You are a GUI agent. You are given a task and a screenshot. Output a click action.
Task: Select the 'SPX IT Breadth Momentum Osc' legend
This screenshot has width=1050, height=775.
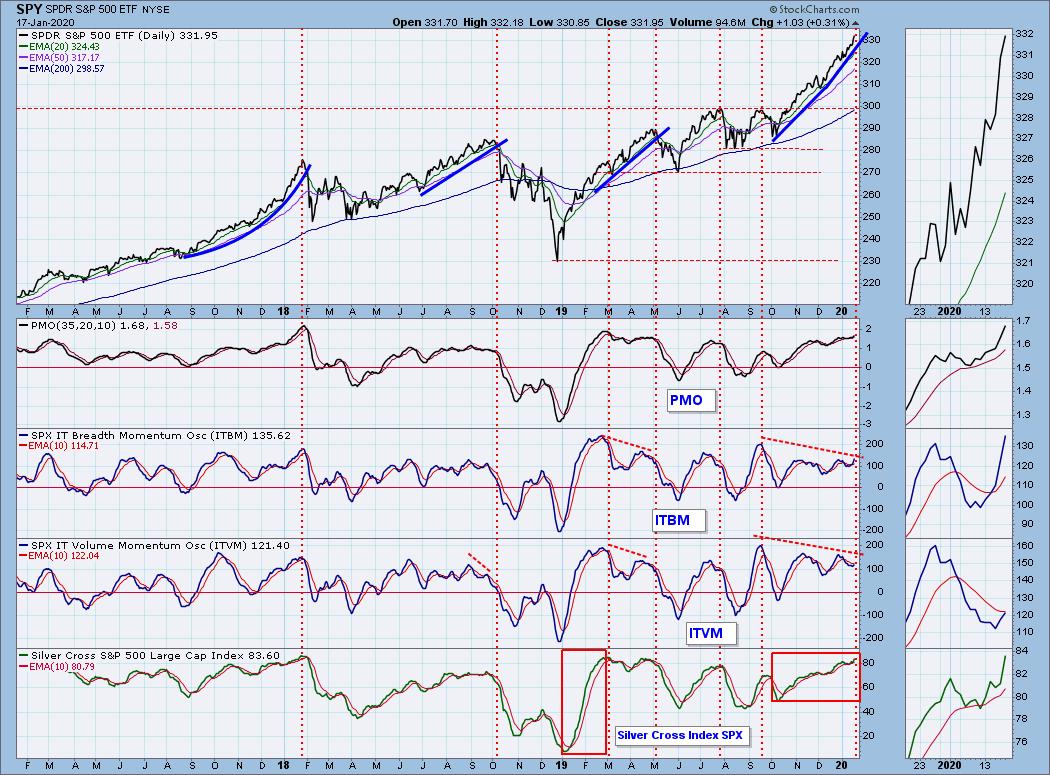click(155, 435)
